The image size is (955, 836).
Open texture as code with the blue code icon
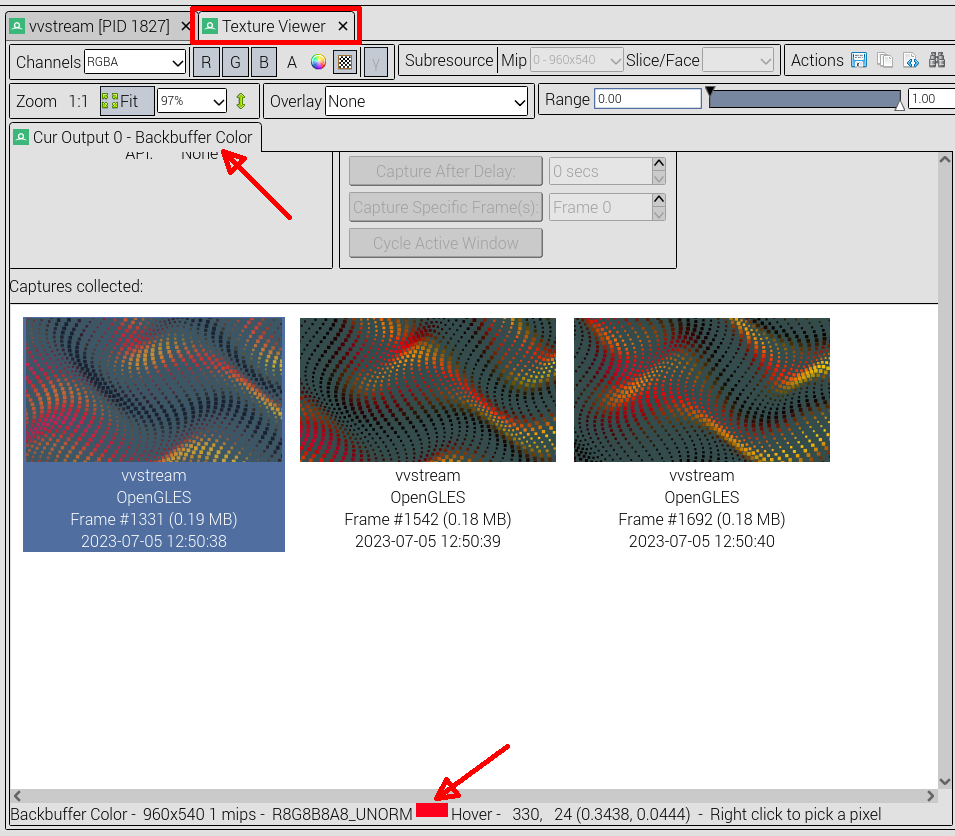911,60
